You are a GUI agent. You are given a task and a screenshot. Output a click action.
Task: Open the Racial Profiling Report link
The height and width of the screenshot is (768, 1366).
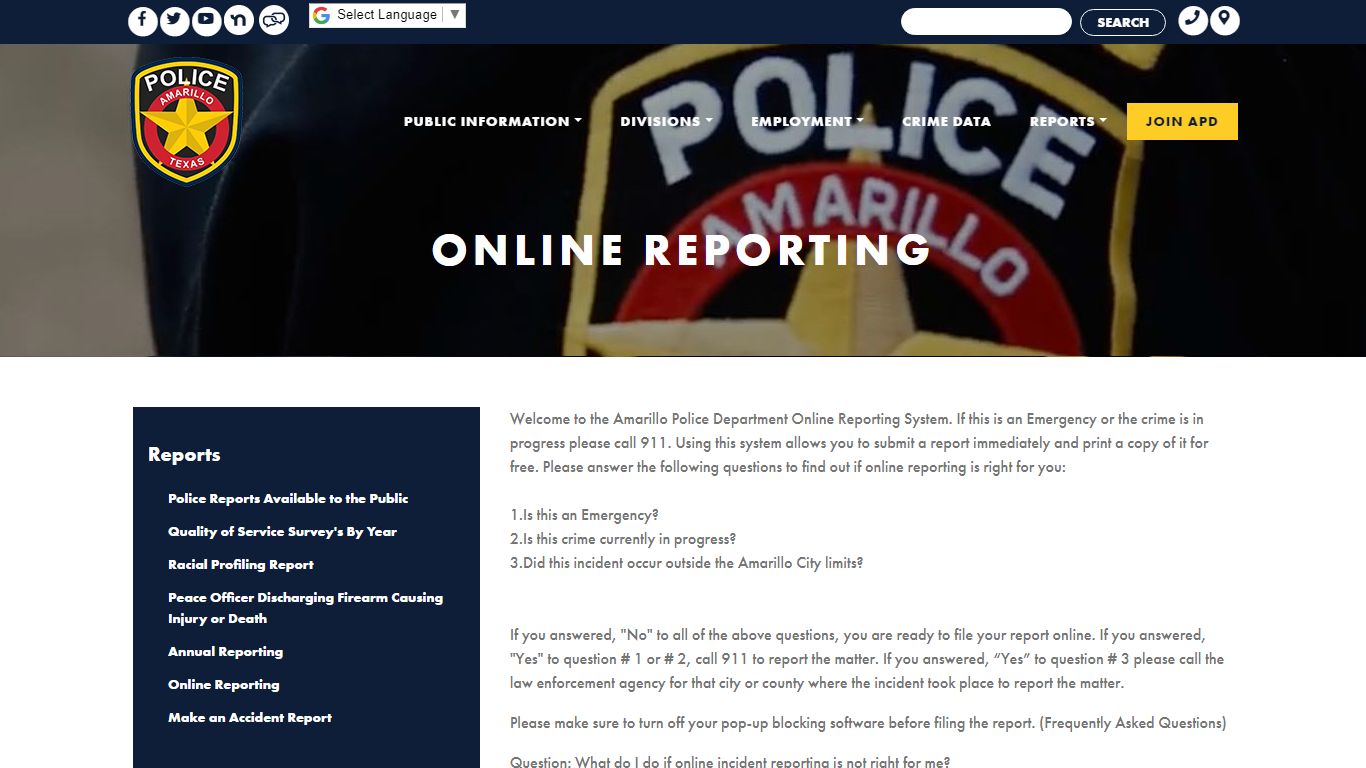[x=241, y=564]
